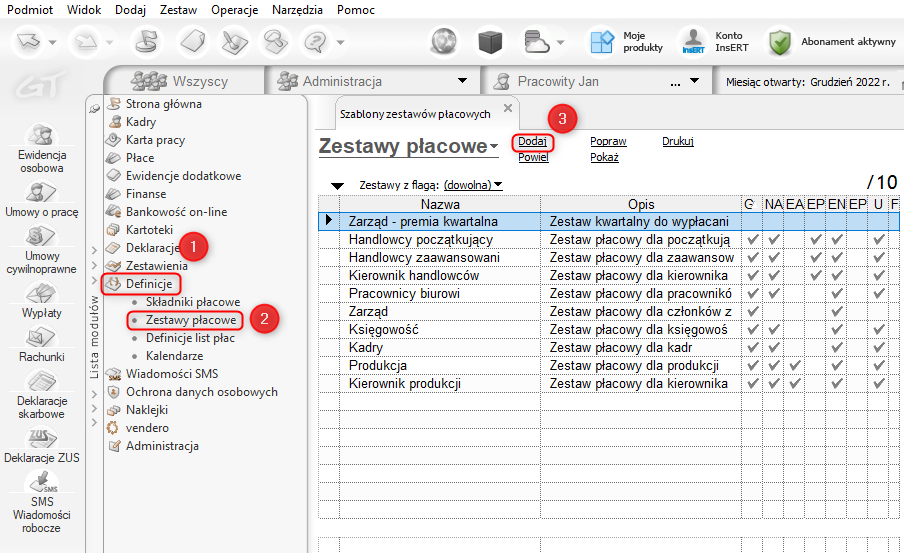This screenshot has width=904, height=553.
Task: Click the magnifier search toolbar icon
Action: (x=275, y=42)
